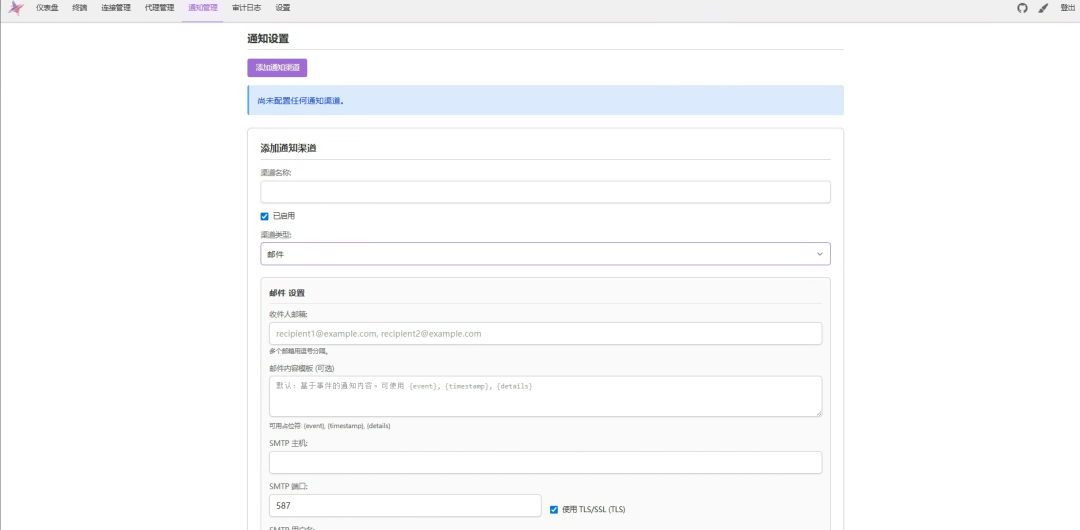The image size is (1080, 530).
Task: Click the 邮件内容模板 textarea
Action: [x=545, y=396]
